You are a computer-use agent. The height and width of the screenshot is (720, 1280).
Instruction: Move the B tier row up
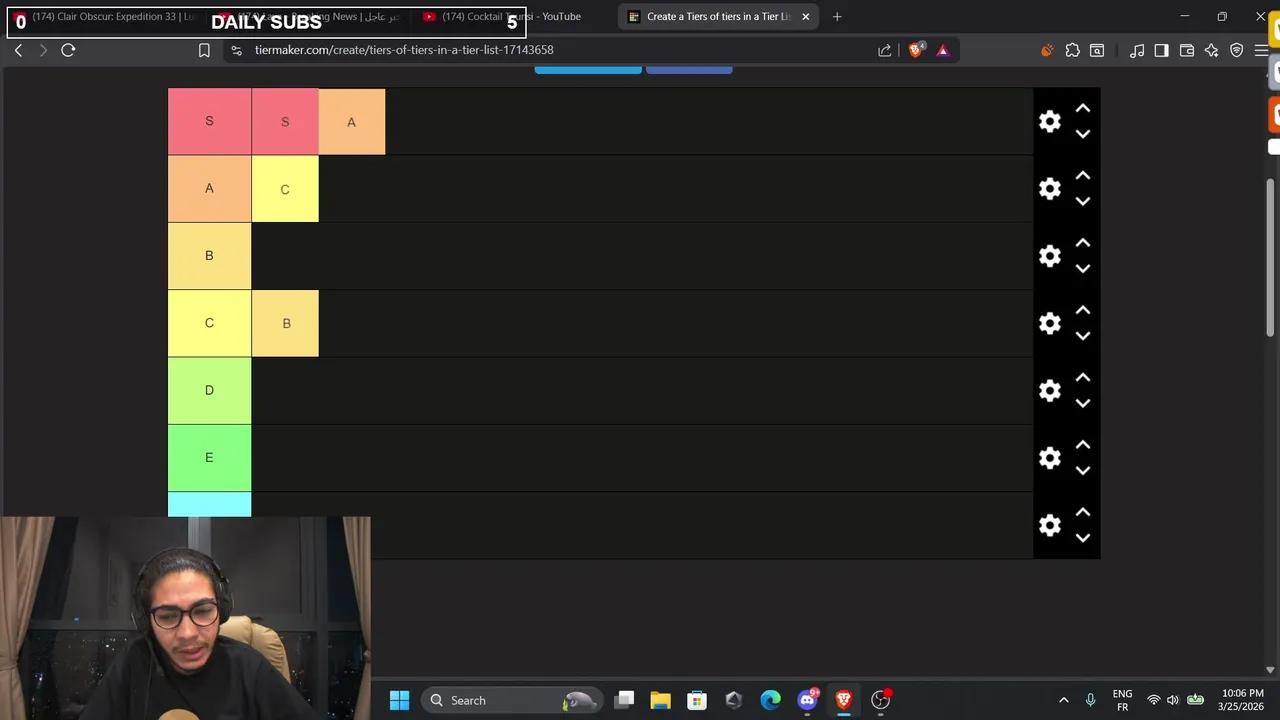pos(1082,243)
